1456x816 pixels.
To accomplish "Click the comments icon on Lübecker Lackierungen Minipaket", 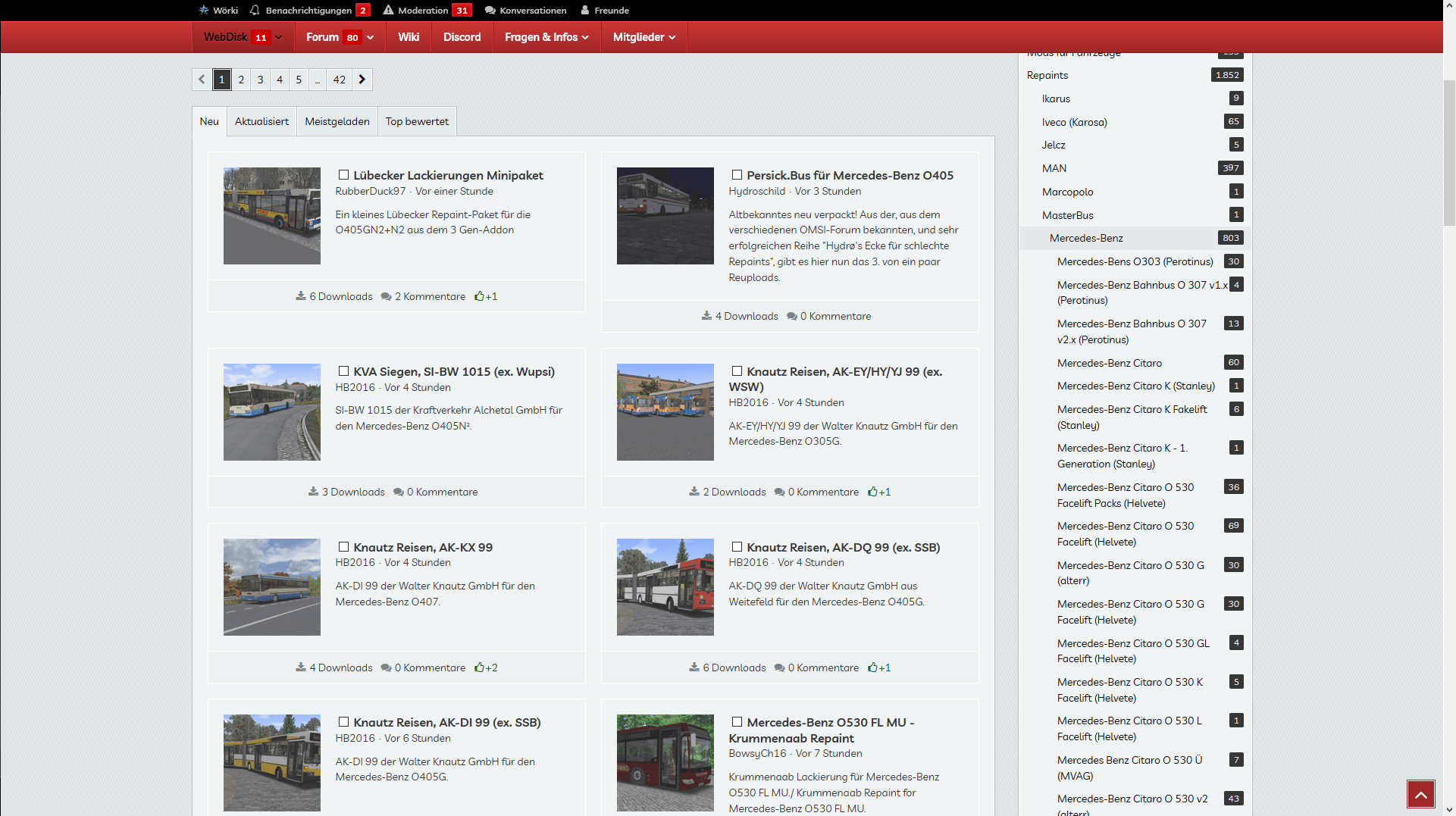I will pyautogui.click(x=386, y=296).
